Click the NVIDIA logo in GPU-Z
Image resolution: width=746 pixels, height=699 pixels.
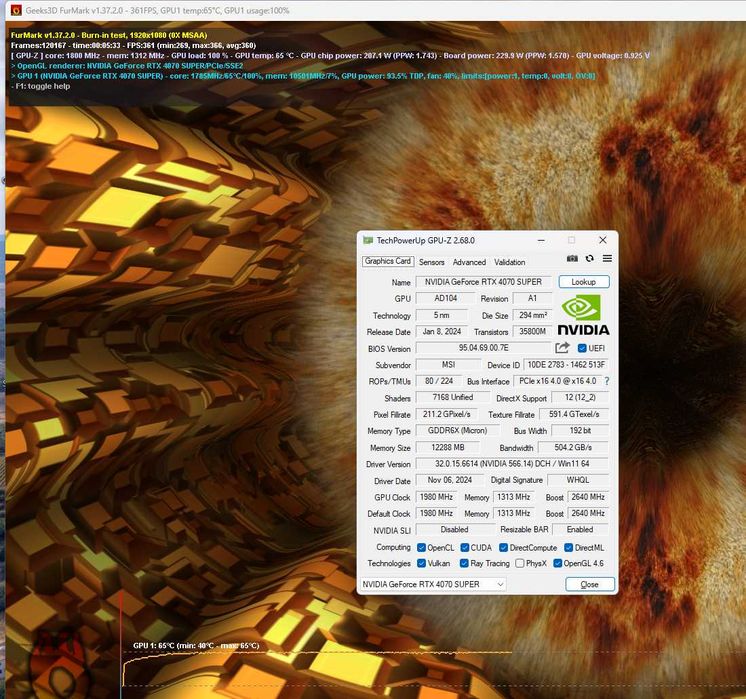point(583,315)
